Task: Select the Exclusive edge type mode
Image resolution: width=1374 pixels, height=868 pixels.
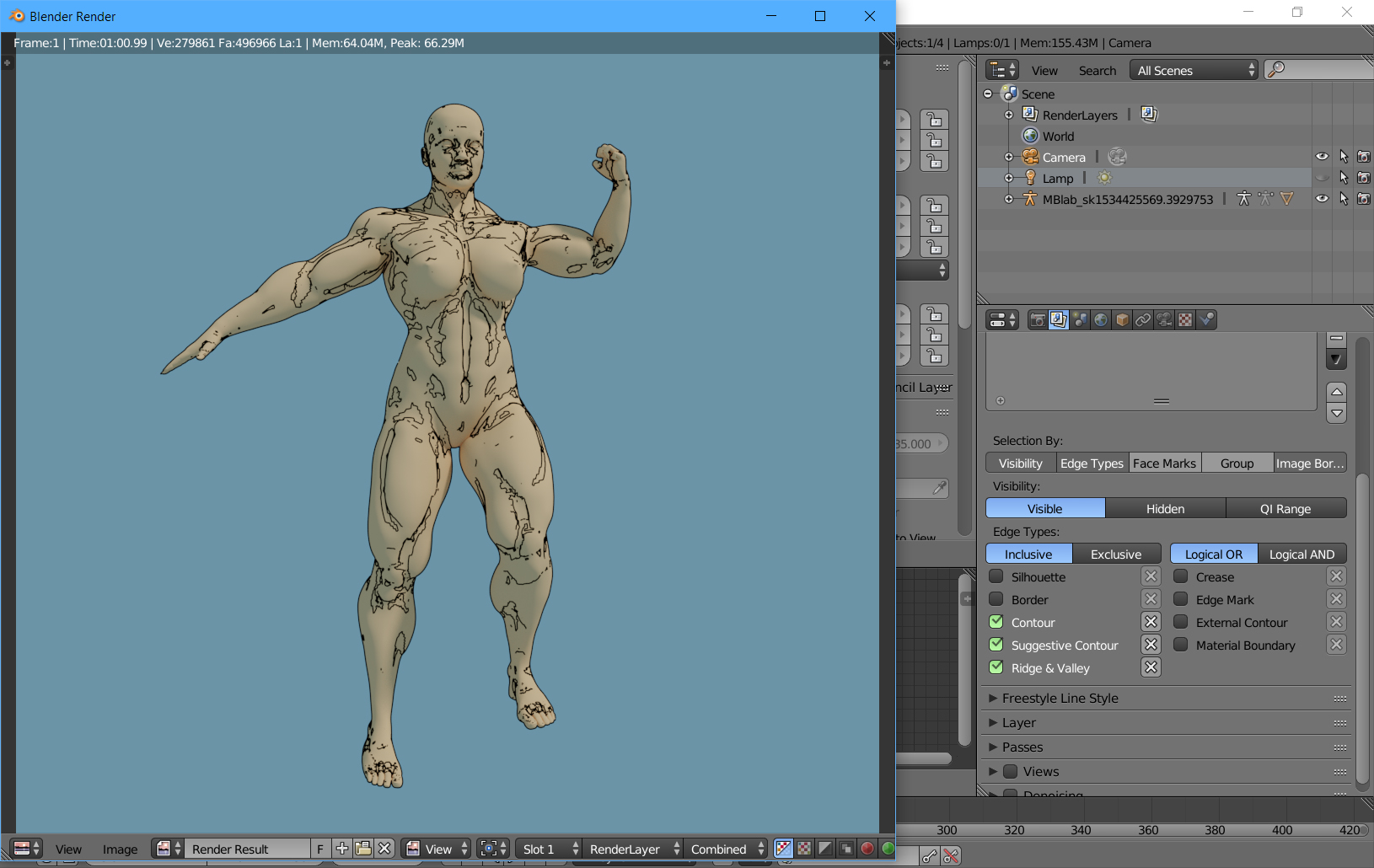Action: pos(1115,554)
